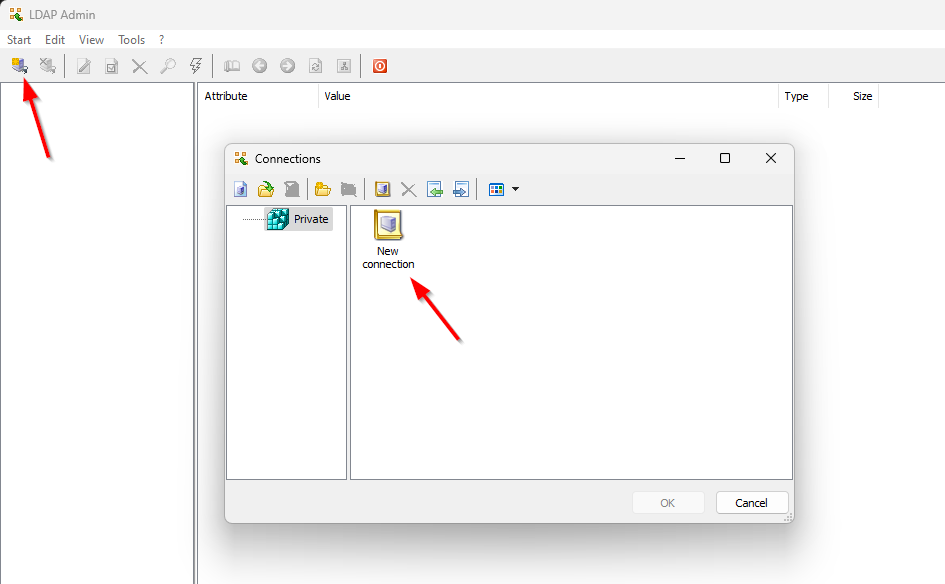This screenshot has height=584, width=945.
Task: Click the new storage document icon
Action: (x=240, y=189)
